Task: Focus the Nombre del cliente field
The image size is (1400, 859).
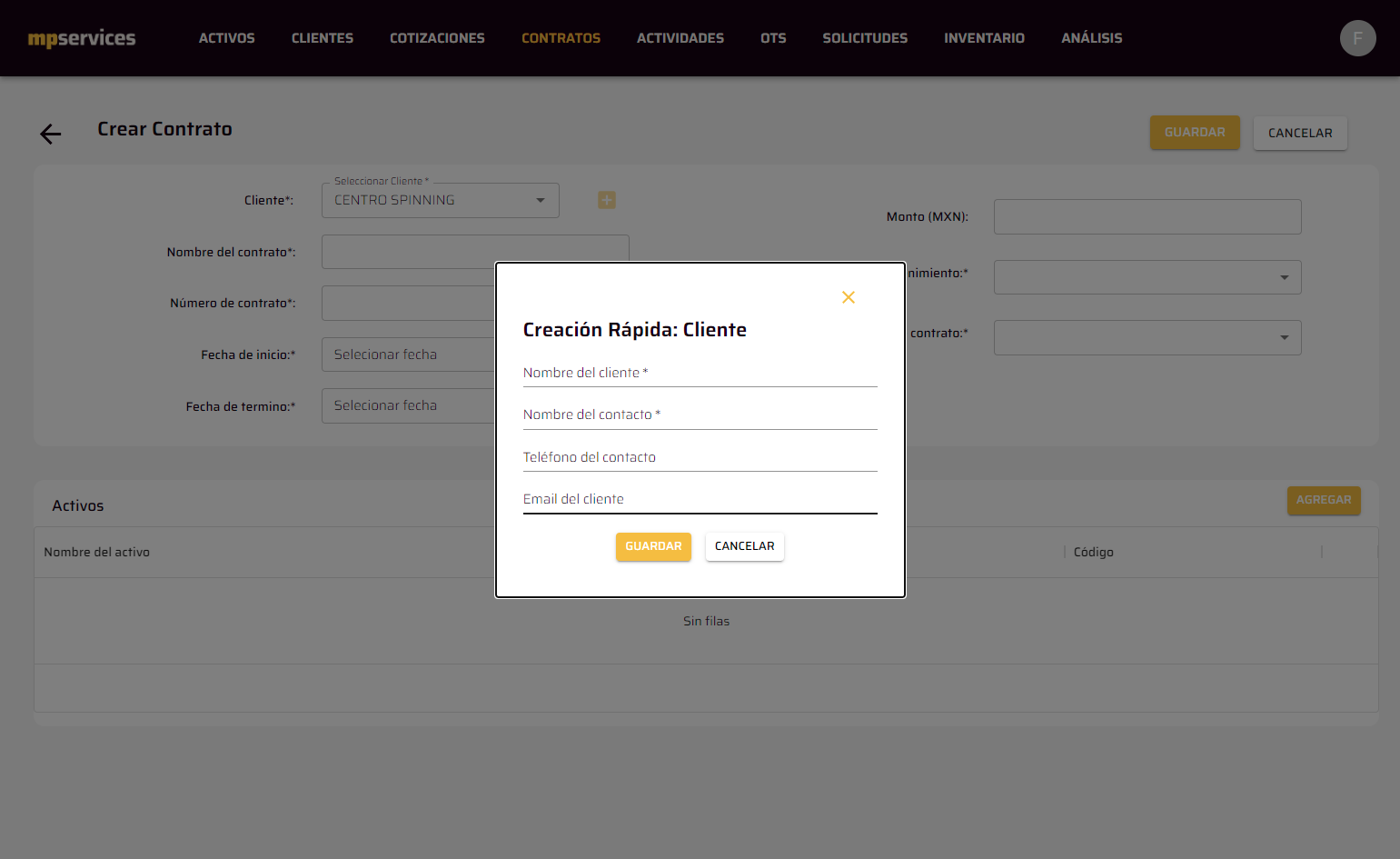Action: (x=700, y=373)
